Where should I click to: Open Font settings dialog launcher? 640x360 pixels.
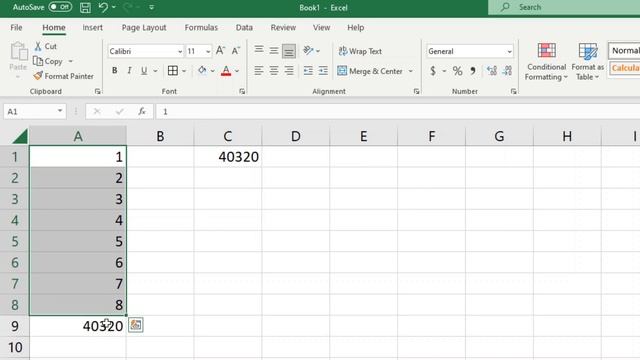tap(242, 91)
